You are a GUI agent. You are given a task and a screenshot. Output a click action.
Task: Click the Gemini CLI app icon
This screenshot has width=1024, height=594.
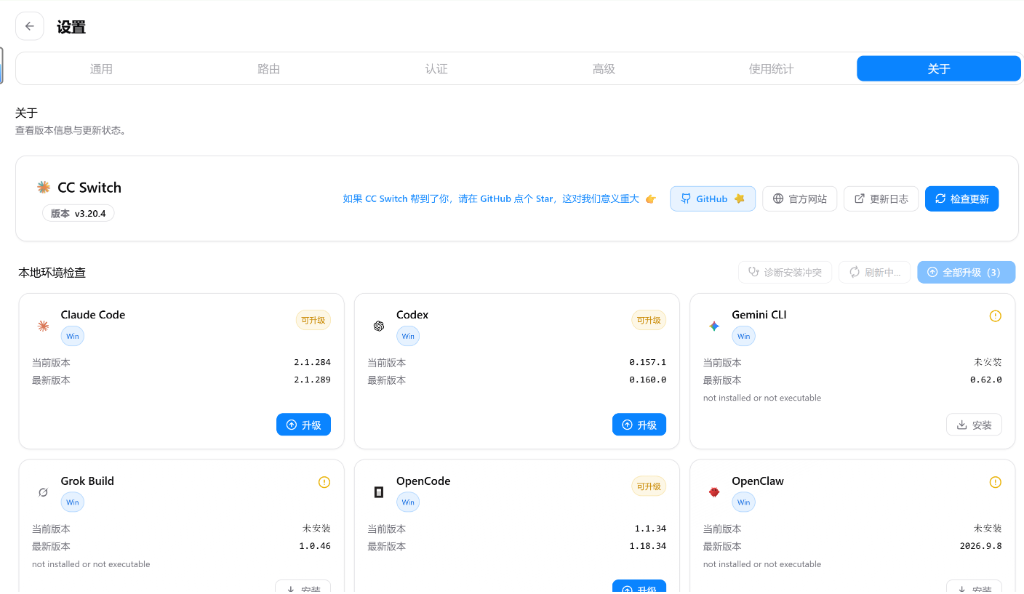[714, 326]
